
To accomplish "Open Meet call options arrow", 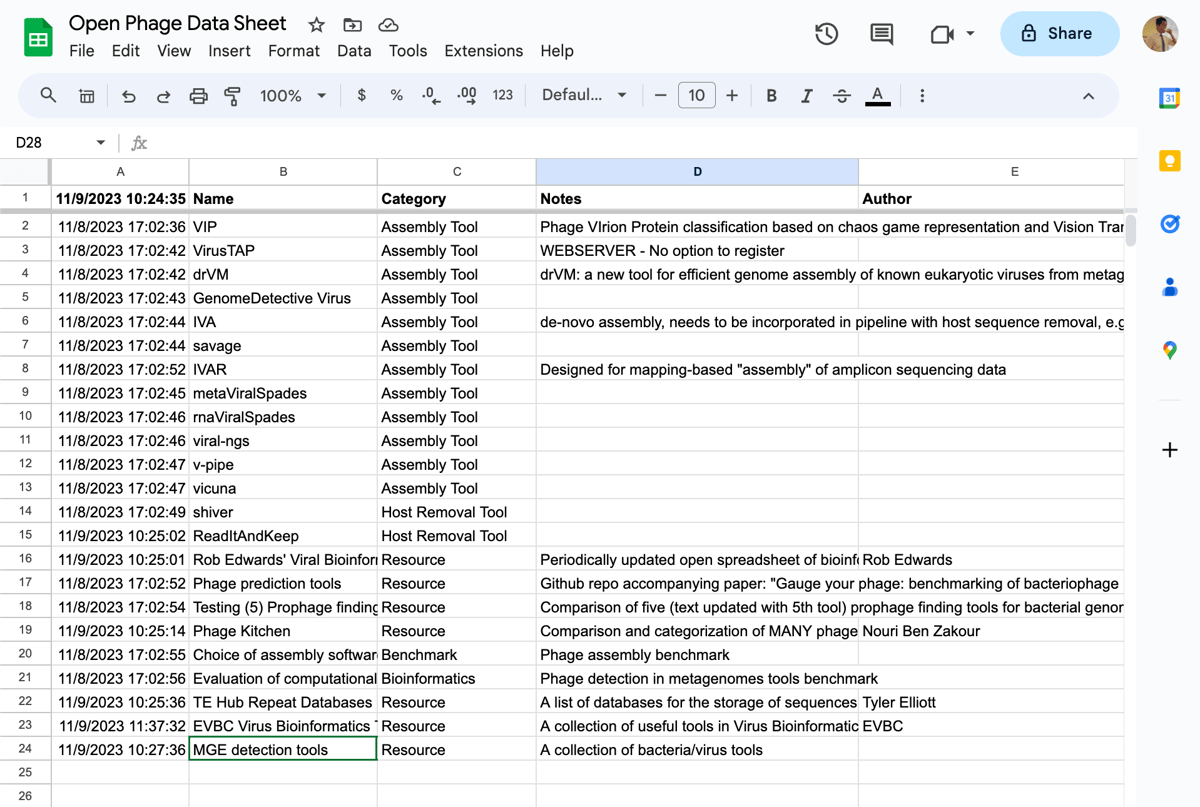I will [970, 34].
